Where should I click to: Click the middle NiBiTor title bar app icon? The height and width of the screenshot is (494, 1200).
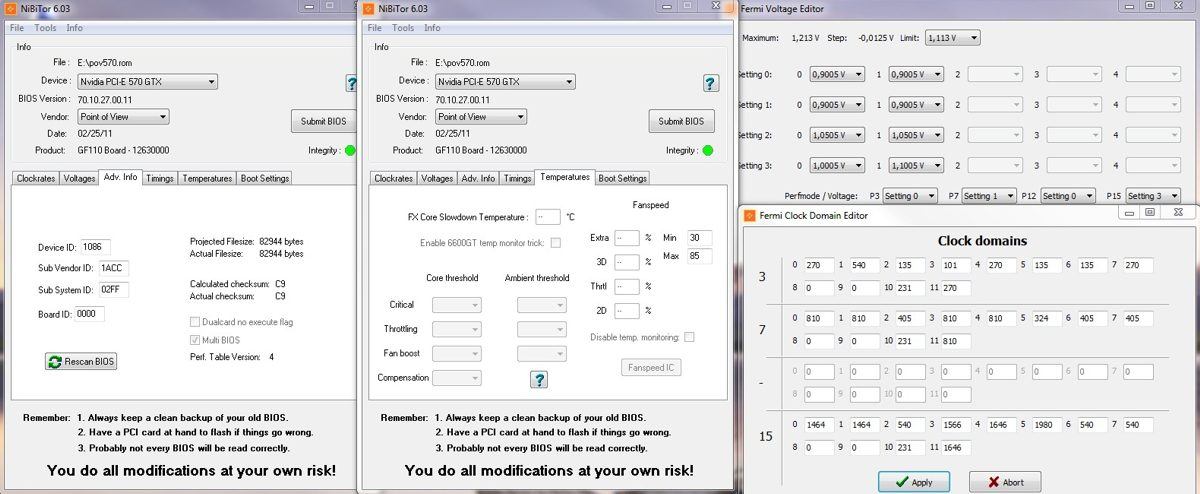click(x=370, y=9)
